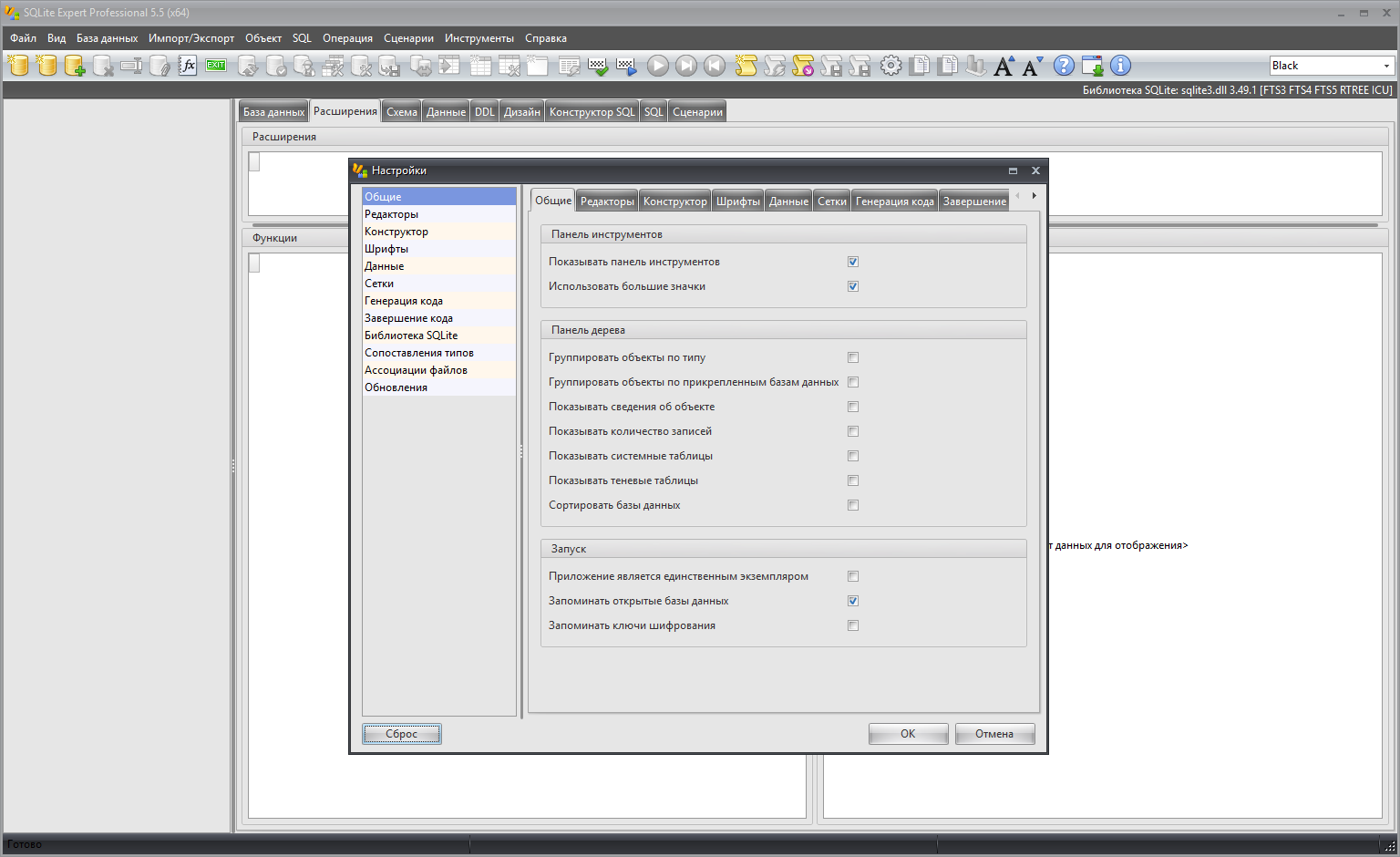Enable Группировать объекты по прикрепленным базам данных
This screenshot has height=857, width=1400.
pos(853,382)
